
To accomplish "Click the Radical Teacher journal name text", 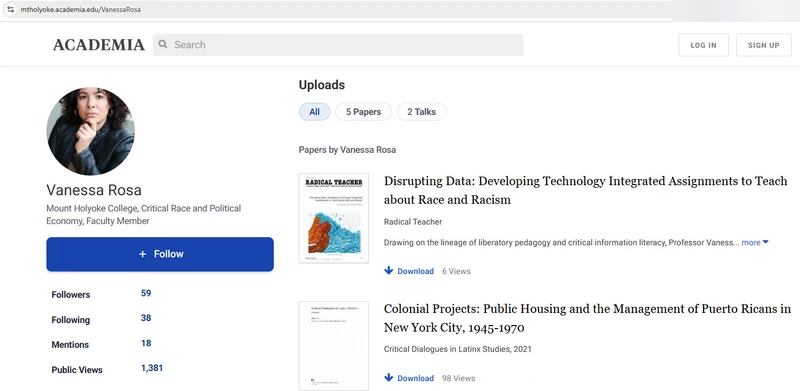I will [x=413, y=222].
